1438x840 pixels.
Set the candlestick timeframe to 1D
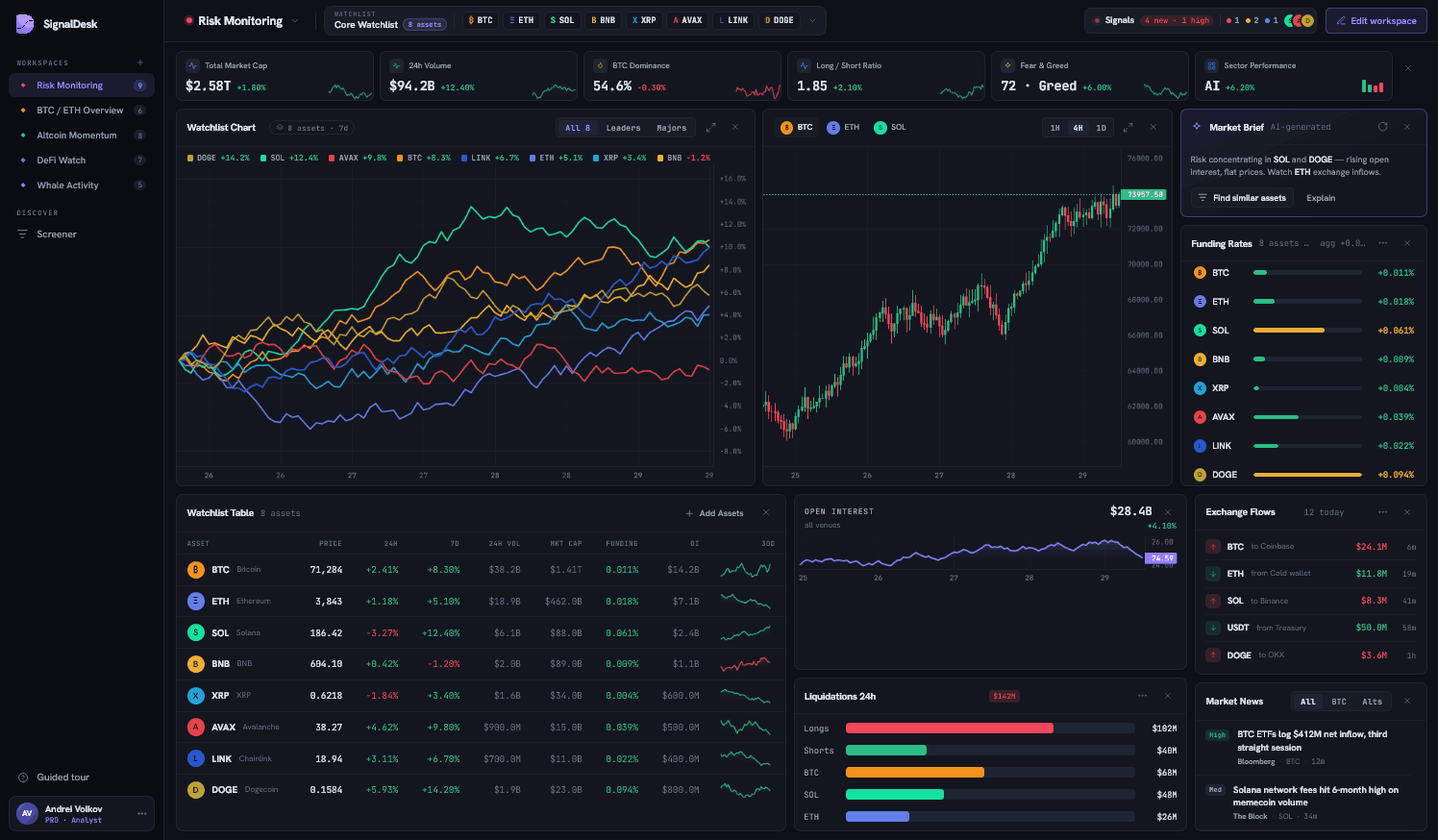[x=1101, y=128]
